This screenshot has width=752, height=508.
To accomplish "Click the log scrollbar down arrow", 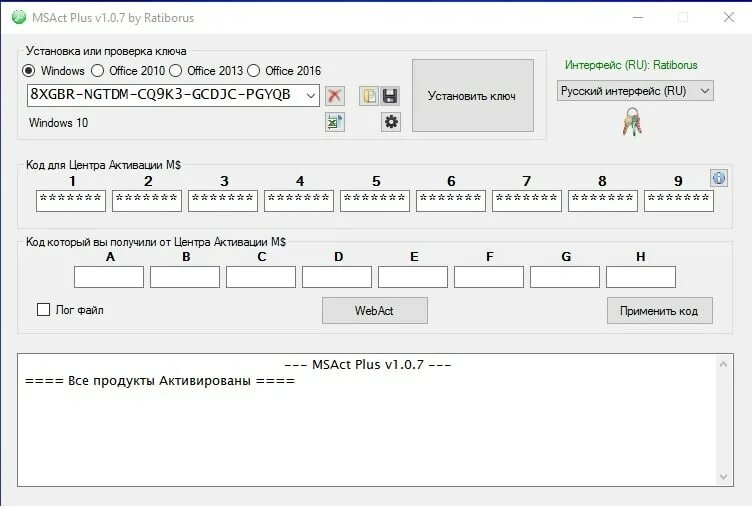I will pyautogui.click(x=724, y=477).
